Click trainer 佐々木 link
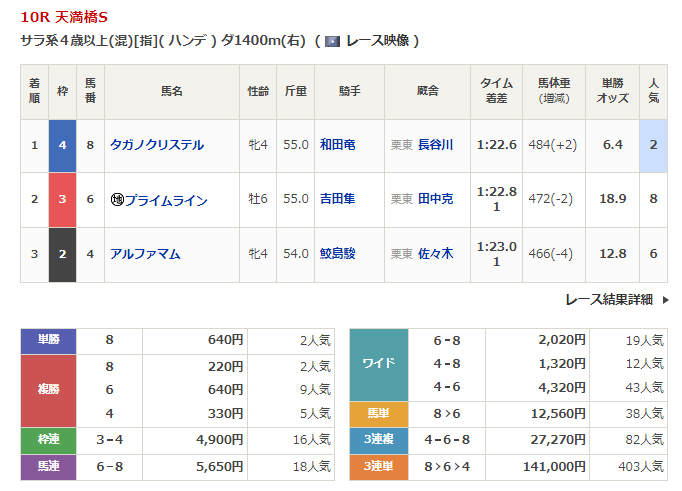The image size is (682, 491). click(435, 254)
